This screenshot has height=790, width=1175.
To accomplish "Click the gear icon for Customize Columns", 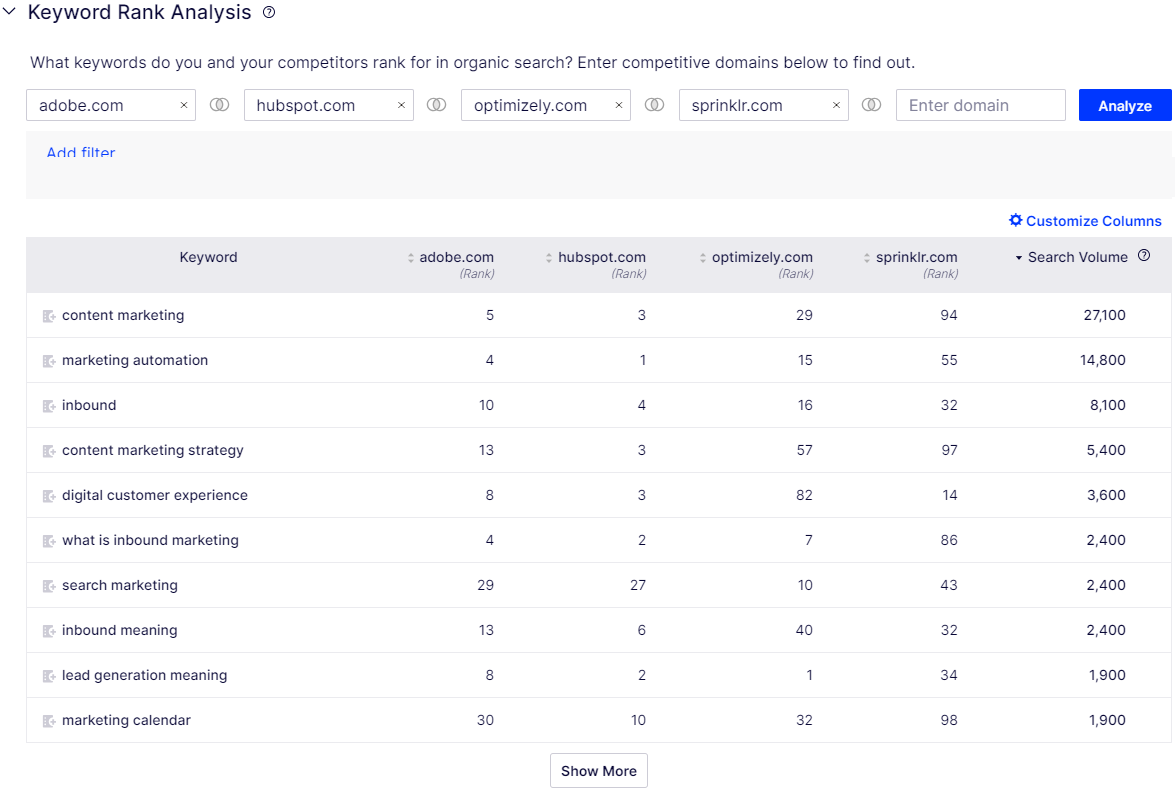I will point(1016,220).
